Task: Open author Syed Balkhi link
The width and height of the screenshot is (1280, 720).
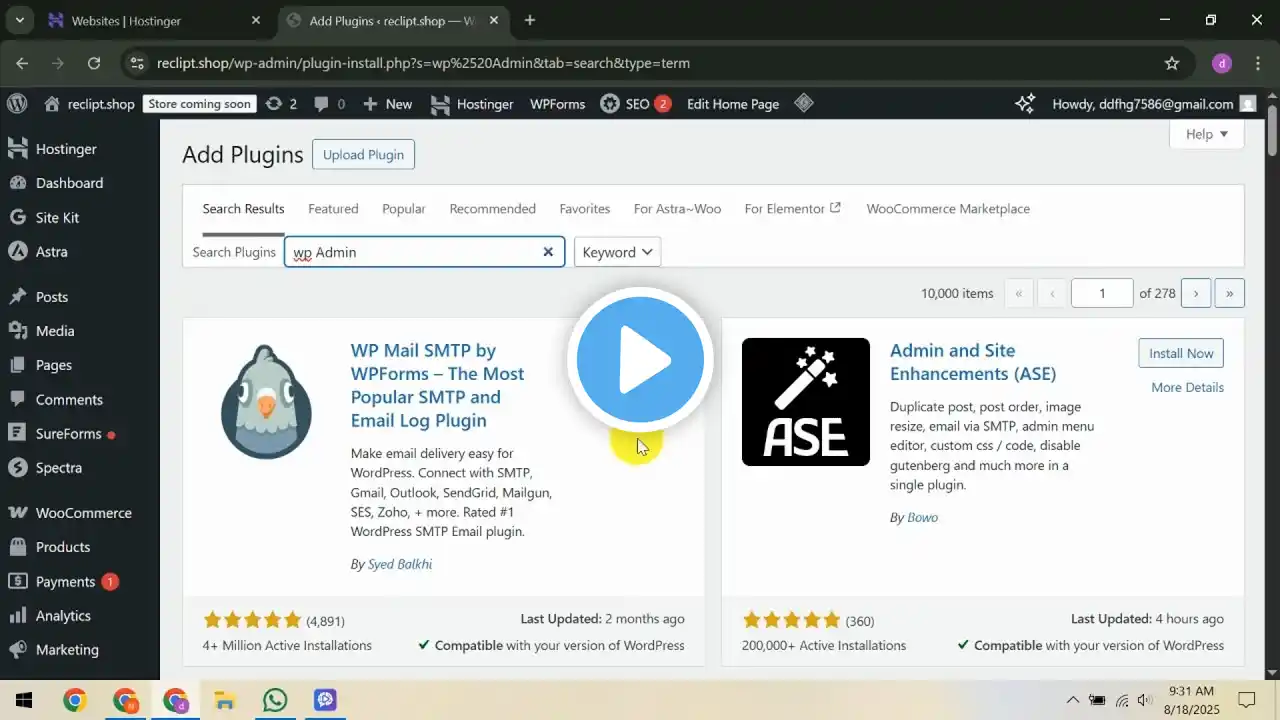Action: [x=400, y=564]
